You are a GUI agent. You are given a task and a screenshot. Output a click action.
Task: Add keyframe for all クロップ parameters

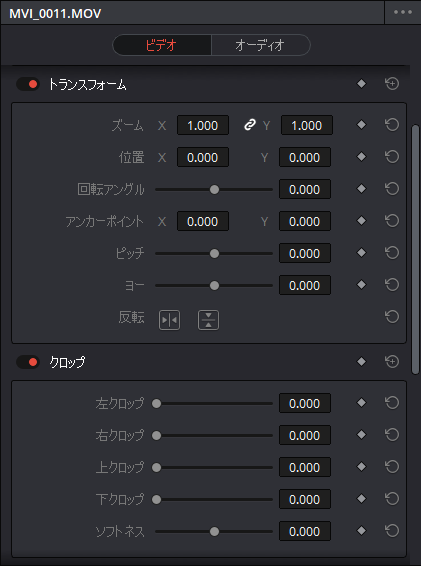[x=361, y=361]
